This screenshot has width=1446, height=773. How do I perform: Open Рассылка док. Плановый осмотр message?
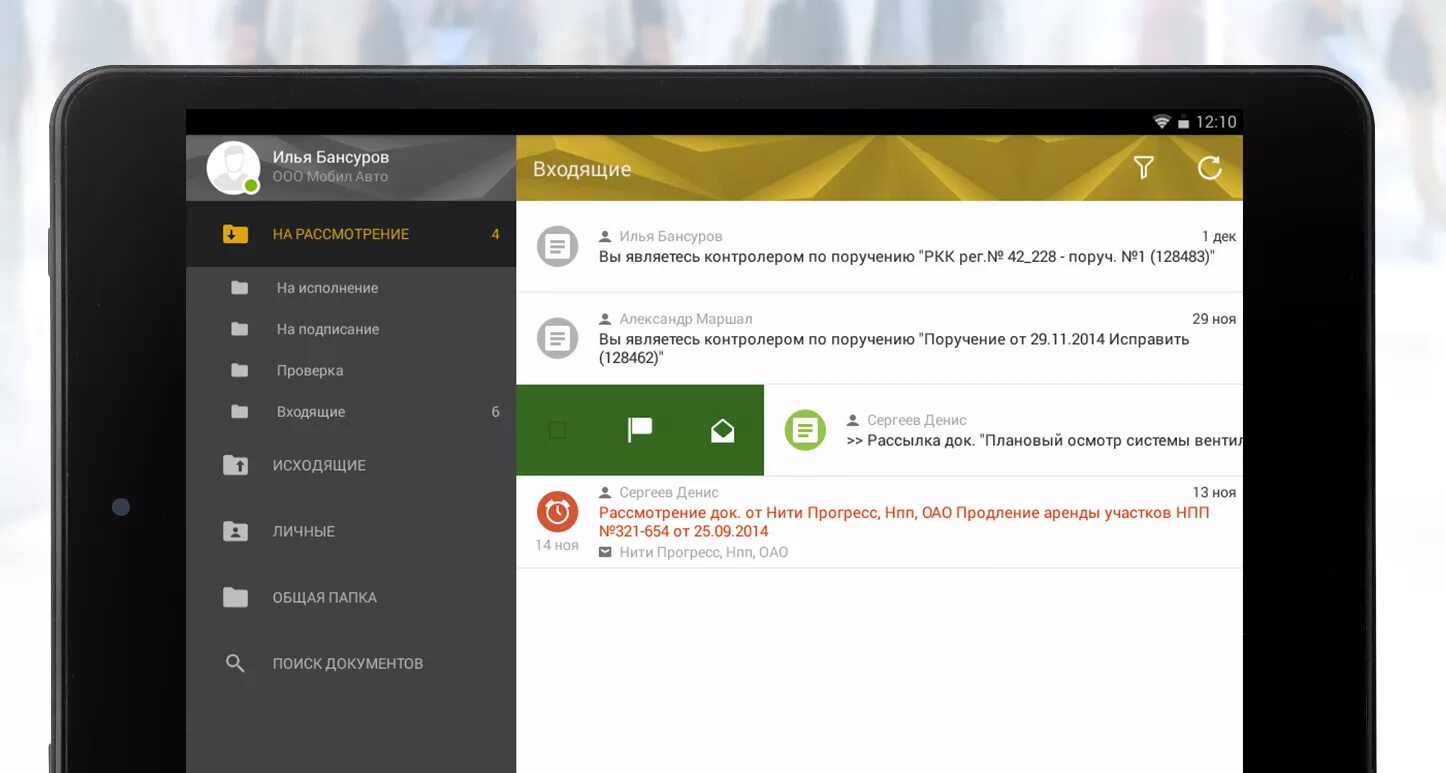pos(1003,430)
